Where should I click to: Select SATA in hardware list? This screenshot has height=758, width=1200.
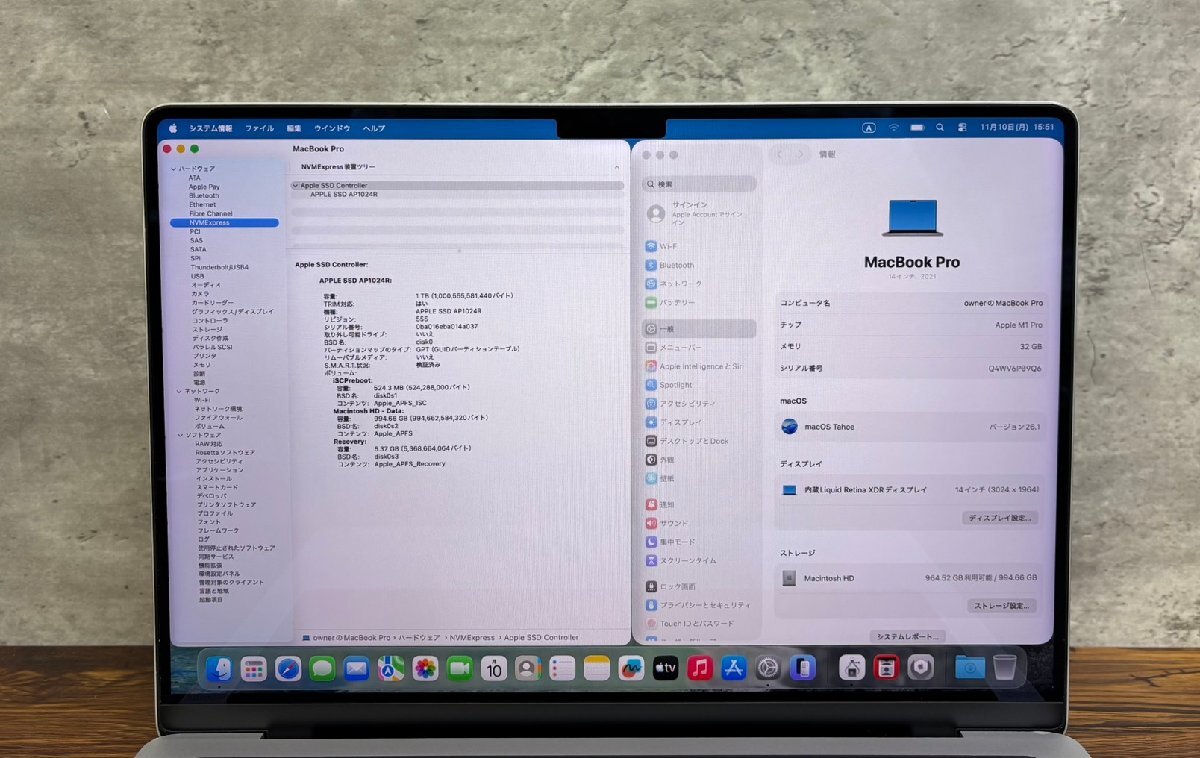198,249
